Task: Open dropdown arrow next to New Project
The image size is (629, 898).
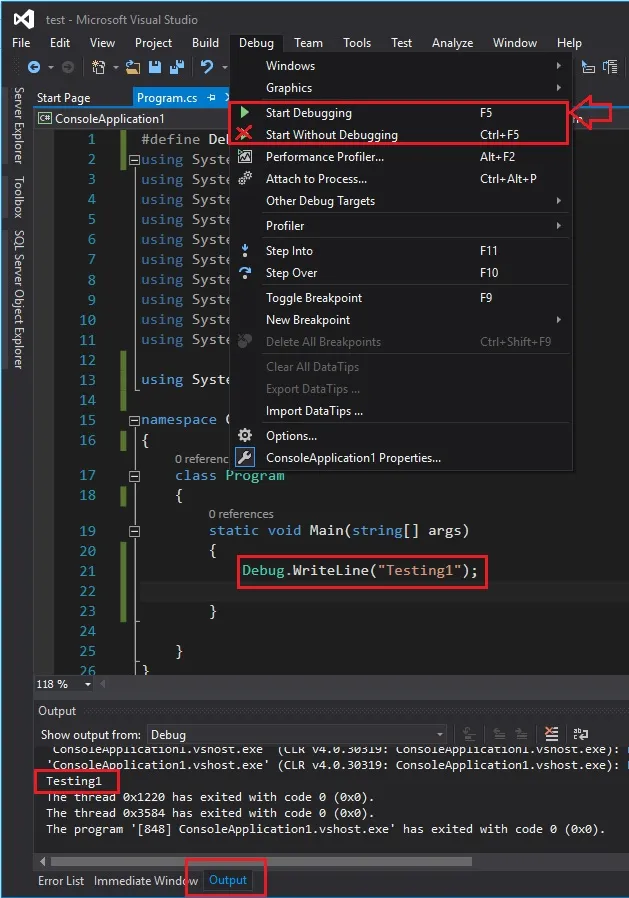Action: coord(115,68)
